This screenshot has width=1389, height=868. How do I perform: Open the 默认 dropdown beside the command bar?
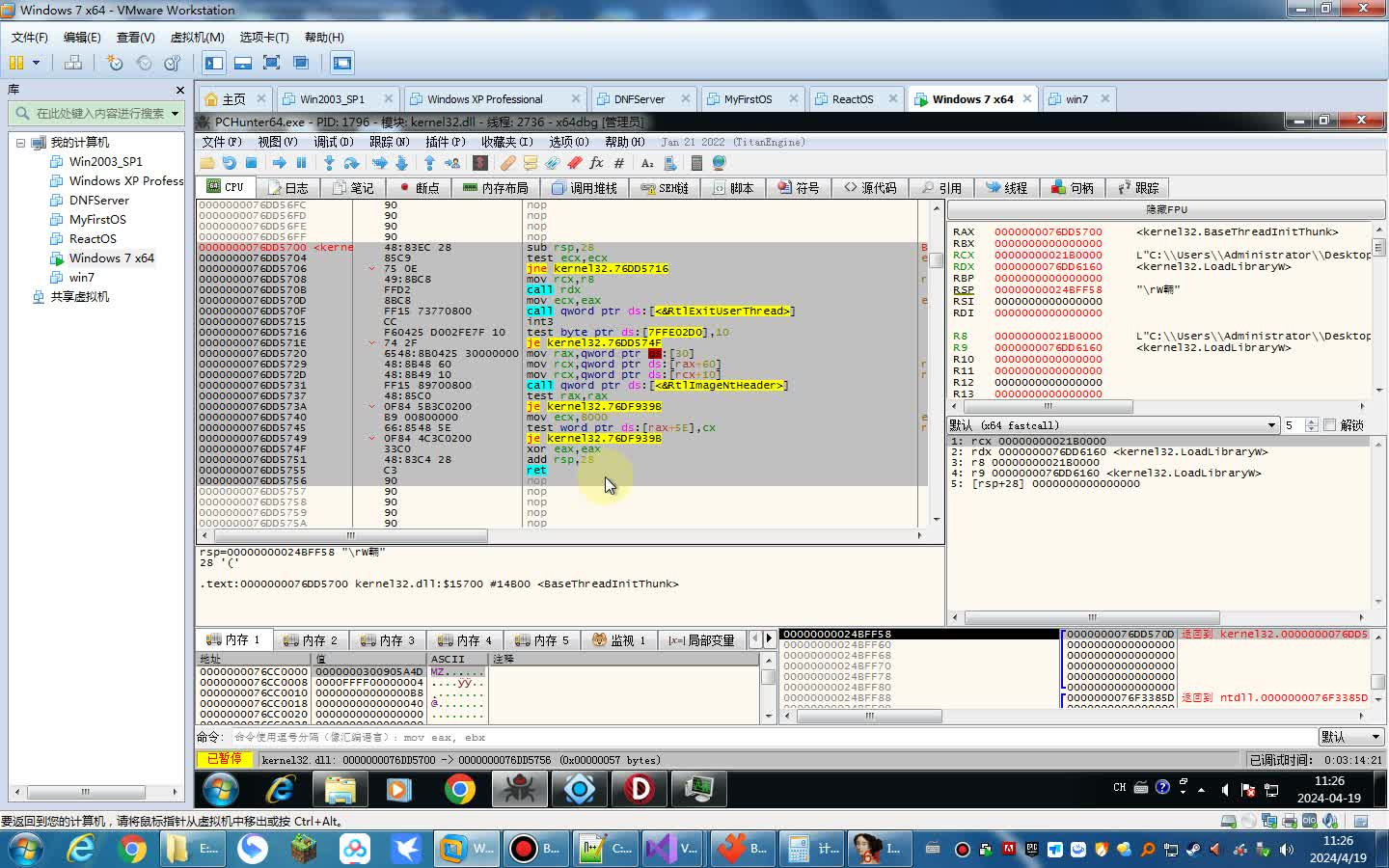[1351, 737]
